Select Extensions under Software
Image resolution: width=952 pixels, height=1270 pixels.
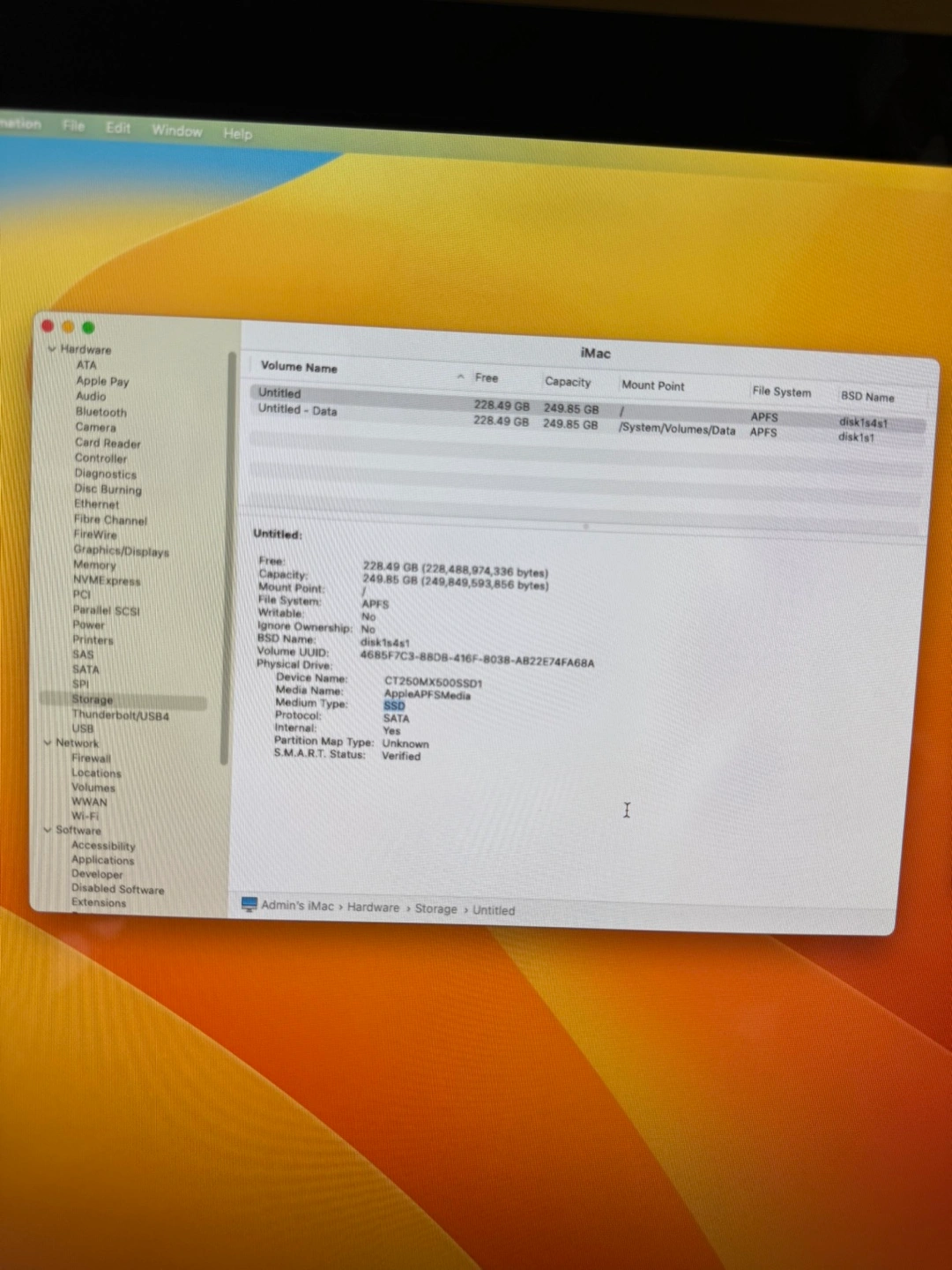pyautogui.click(x=99, y=903)
